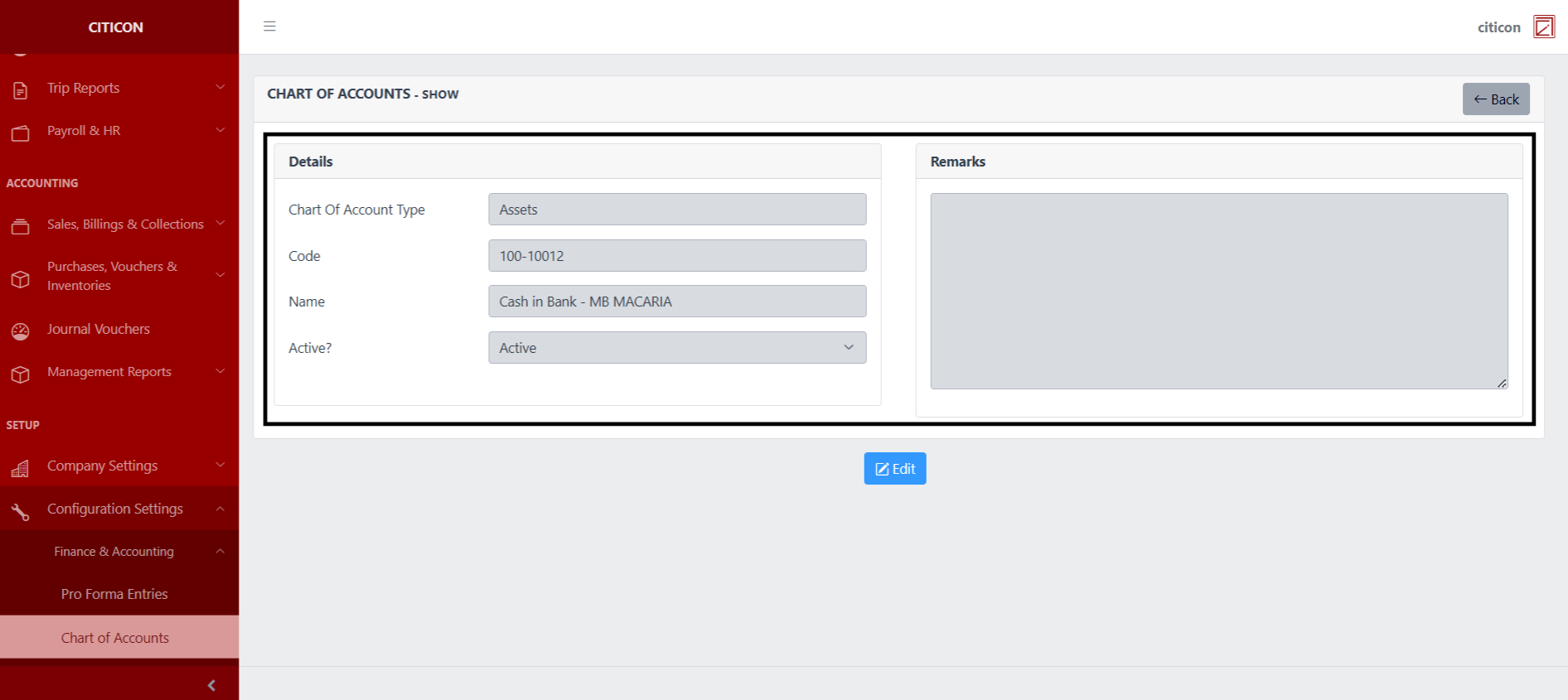
Task: Click the Code field showing 100-10012
Action: (x=676, y=256)
